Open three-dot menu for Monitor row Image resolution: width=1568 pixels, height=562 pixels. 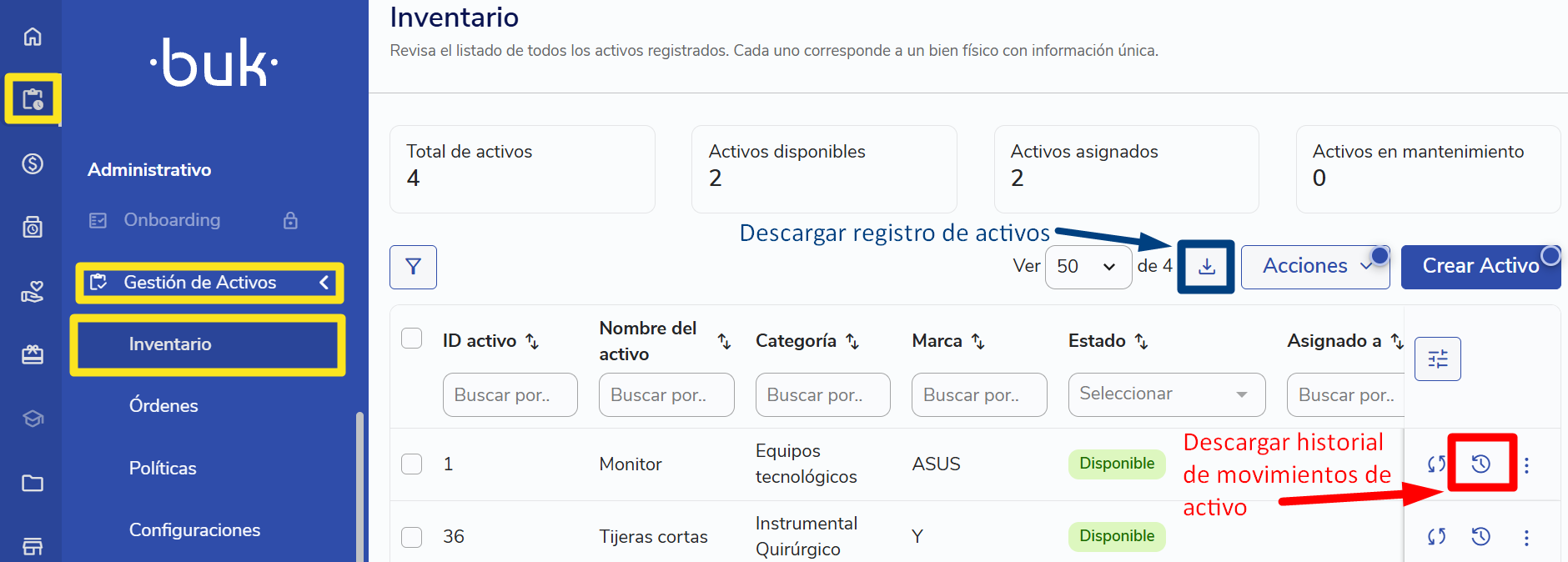point(1526,465)
